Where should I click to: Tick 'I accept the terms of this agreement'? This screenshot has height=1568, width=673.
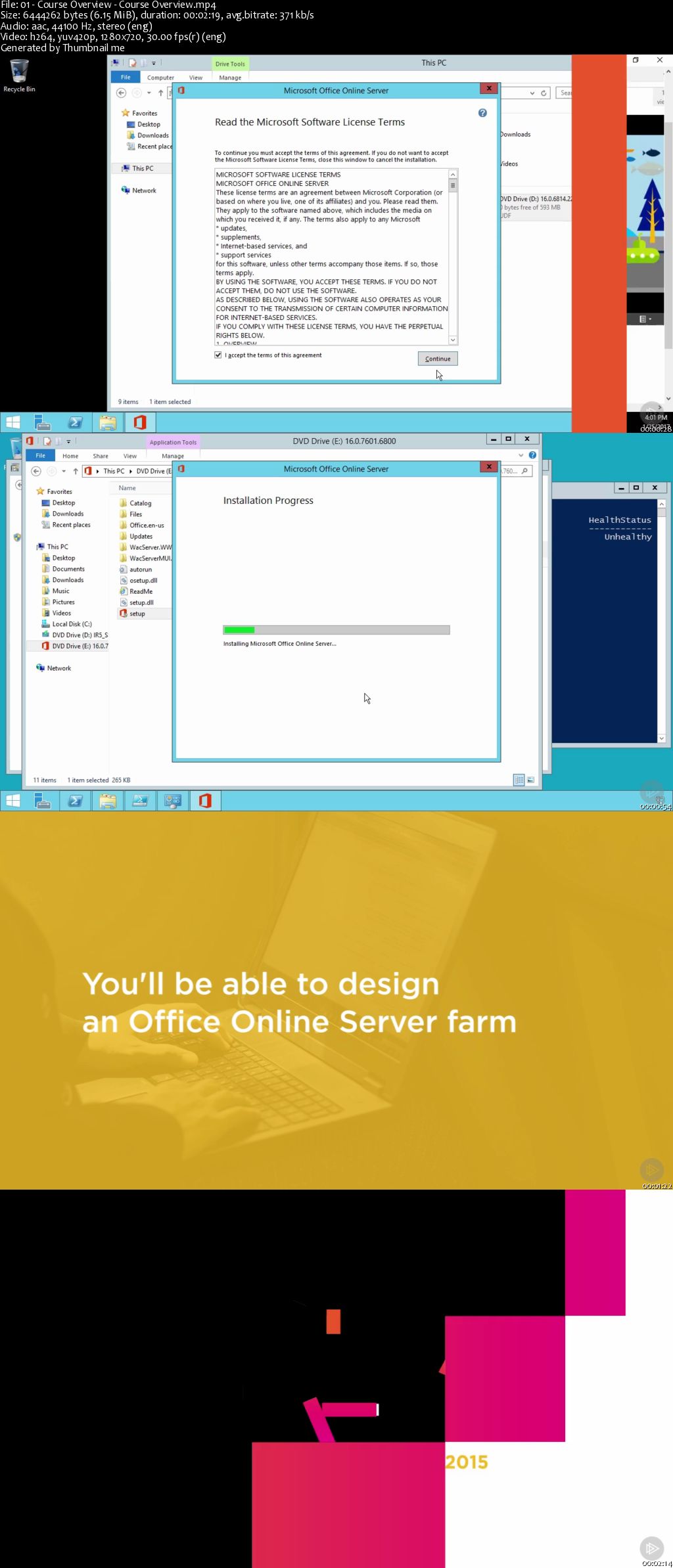point(218,355)
